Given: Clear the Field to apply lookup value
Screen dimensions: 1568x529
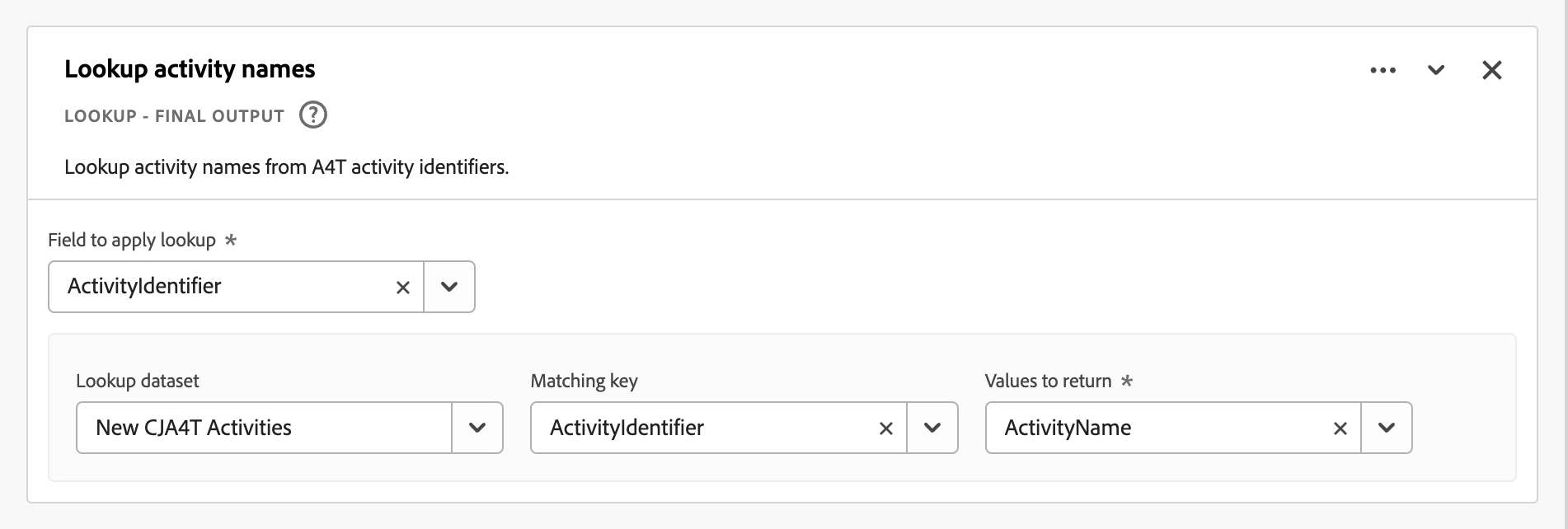Looking at the screenshot, I should [x=402, y=287].
